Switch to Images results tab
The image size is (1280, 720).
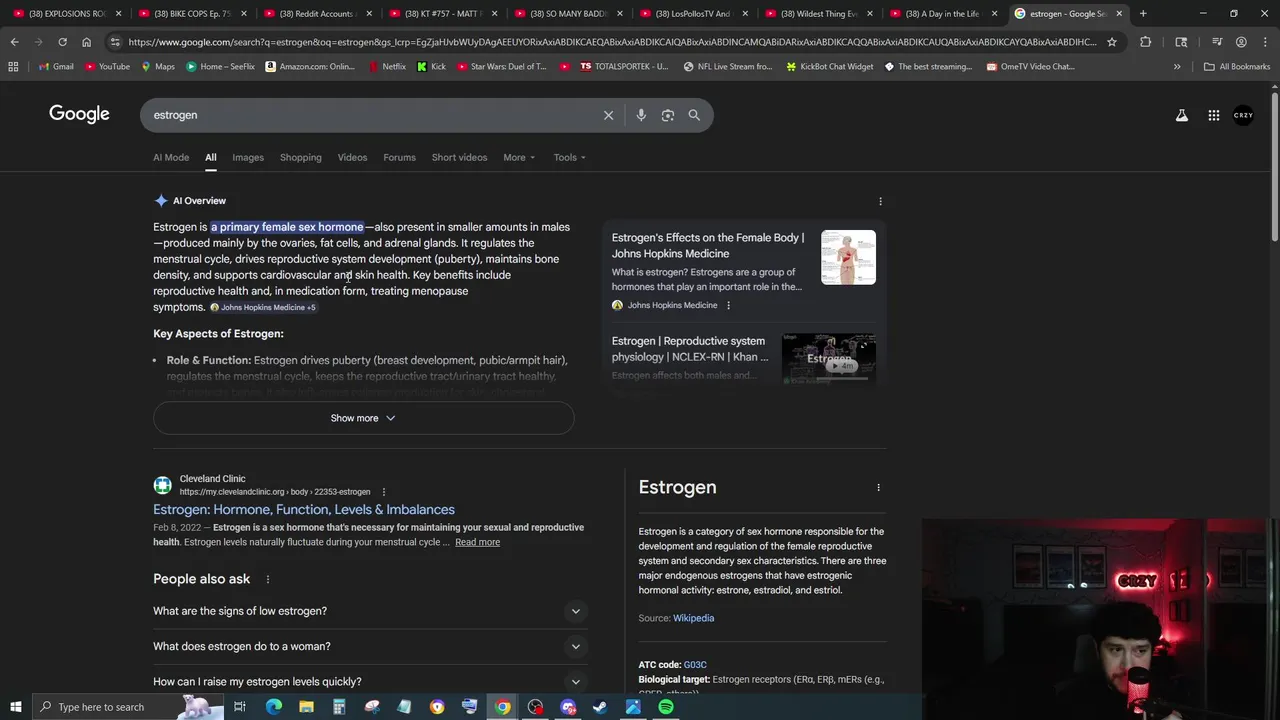coord(248,157)
